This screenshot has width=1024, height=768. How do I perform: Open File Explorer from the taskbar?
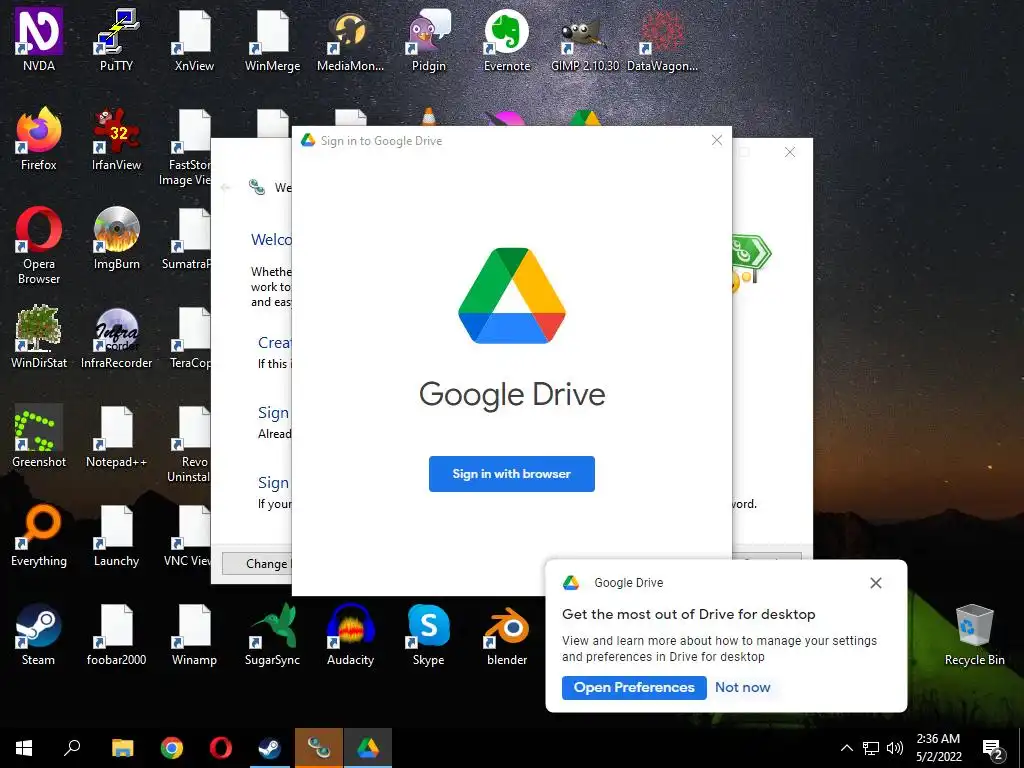pos(122,748)
